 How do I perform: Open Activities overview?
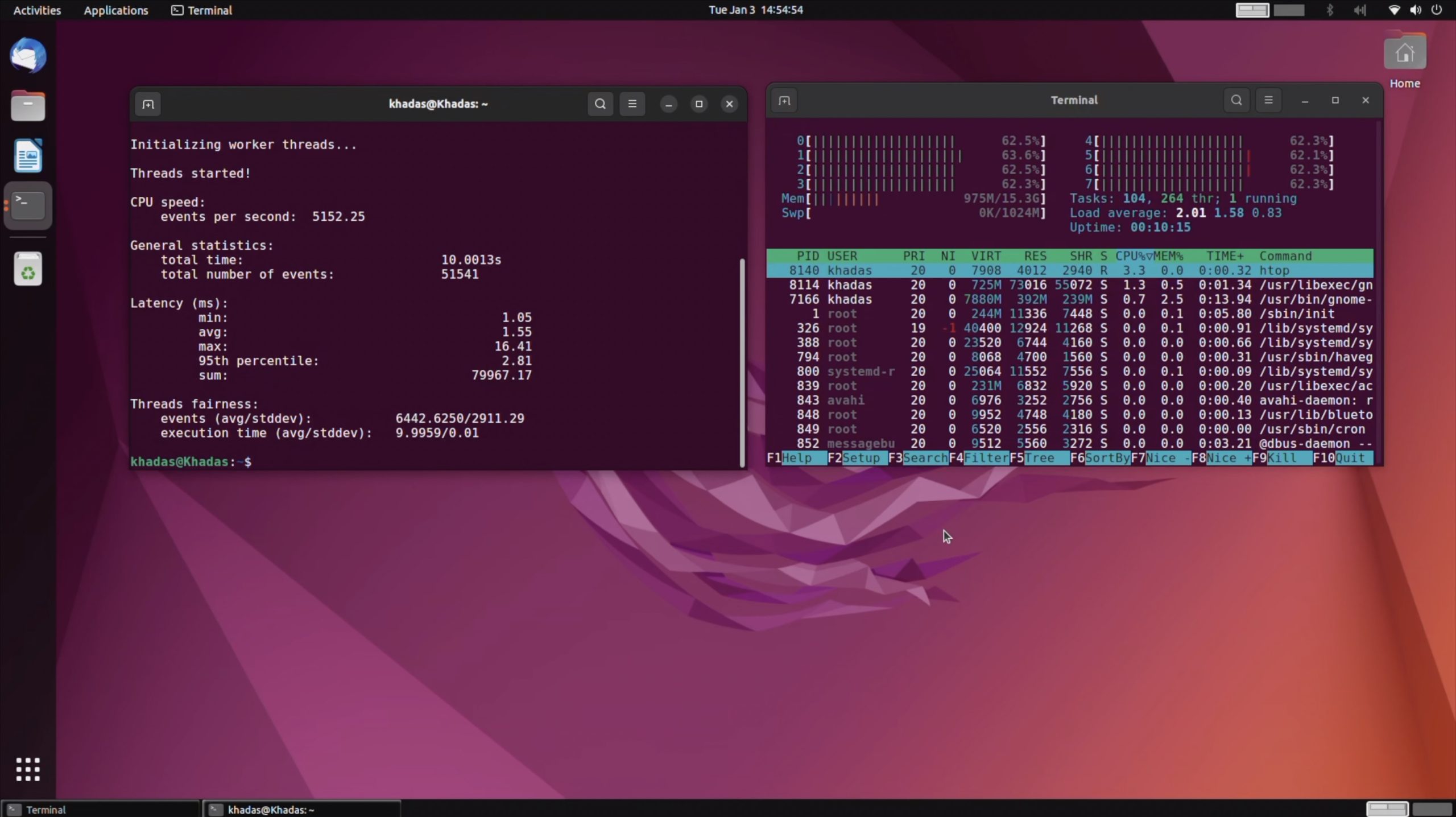coord(37,10)
